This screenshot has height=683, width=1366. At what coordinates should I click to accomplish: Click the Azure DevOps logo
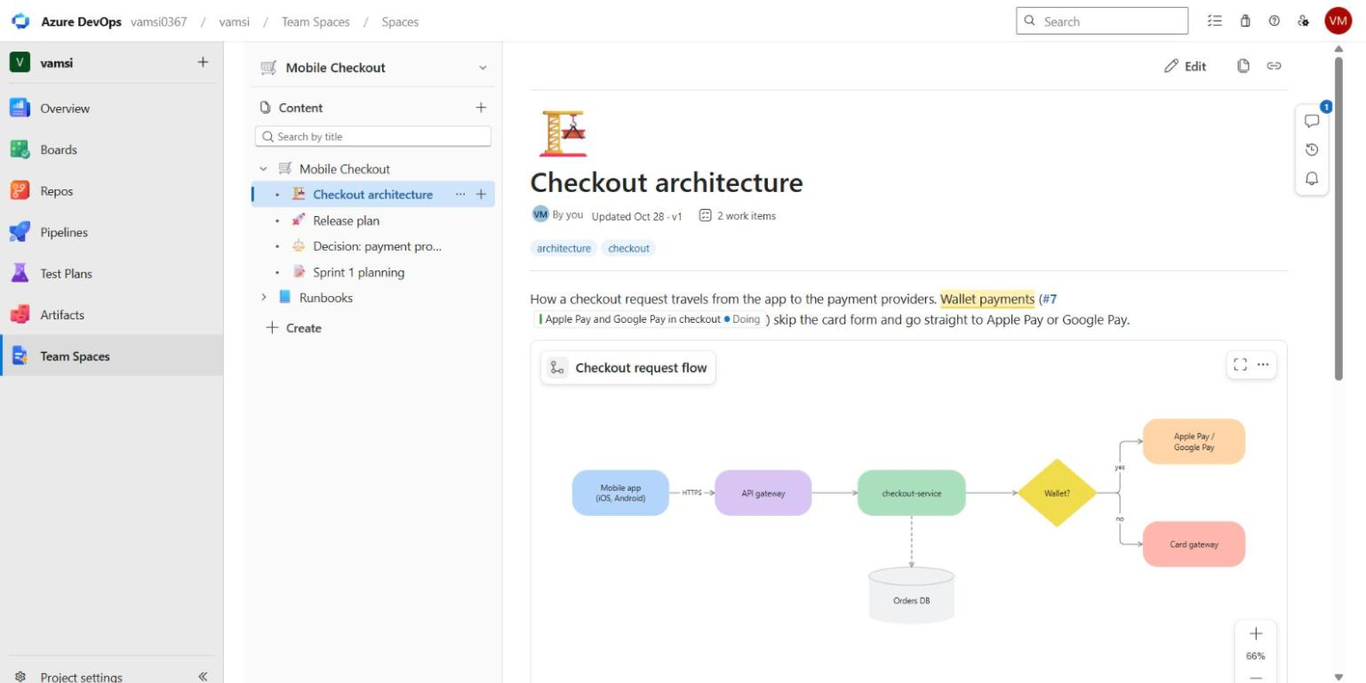pos(20,21)
